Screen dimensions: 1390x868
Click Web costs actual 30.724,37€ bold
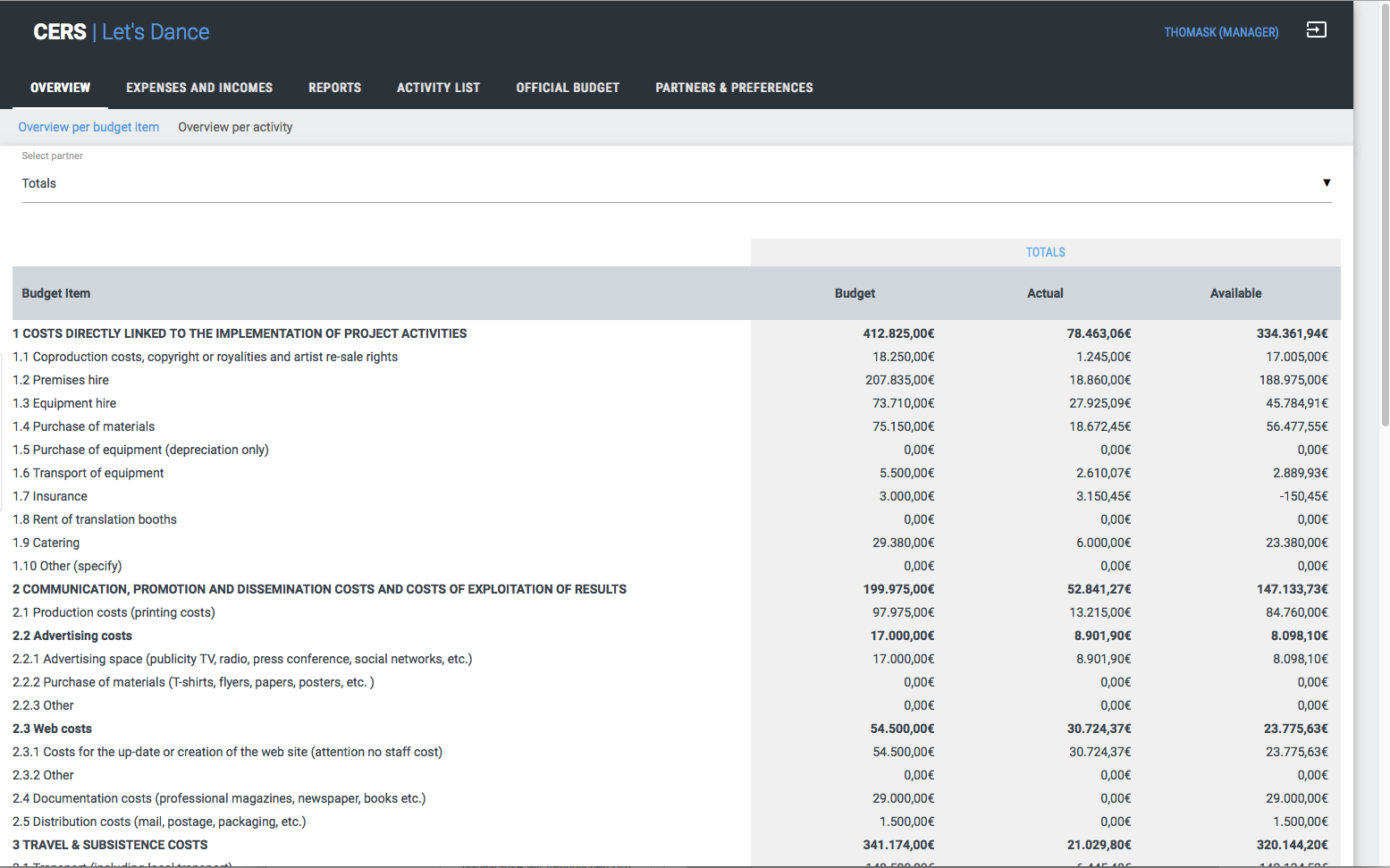(1099, 729)
